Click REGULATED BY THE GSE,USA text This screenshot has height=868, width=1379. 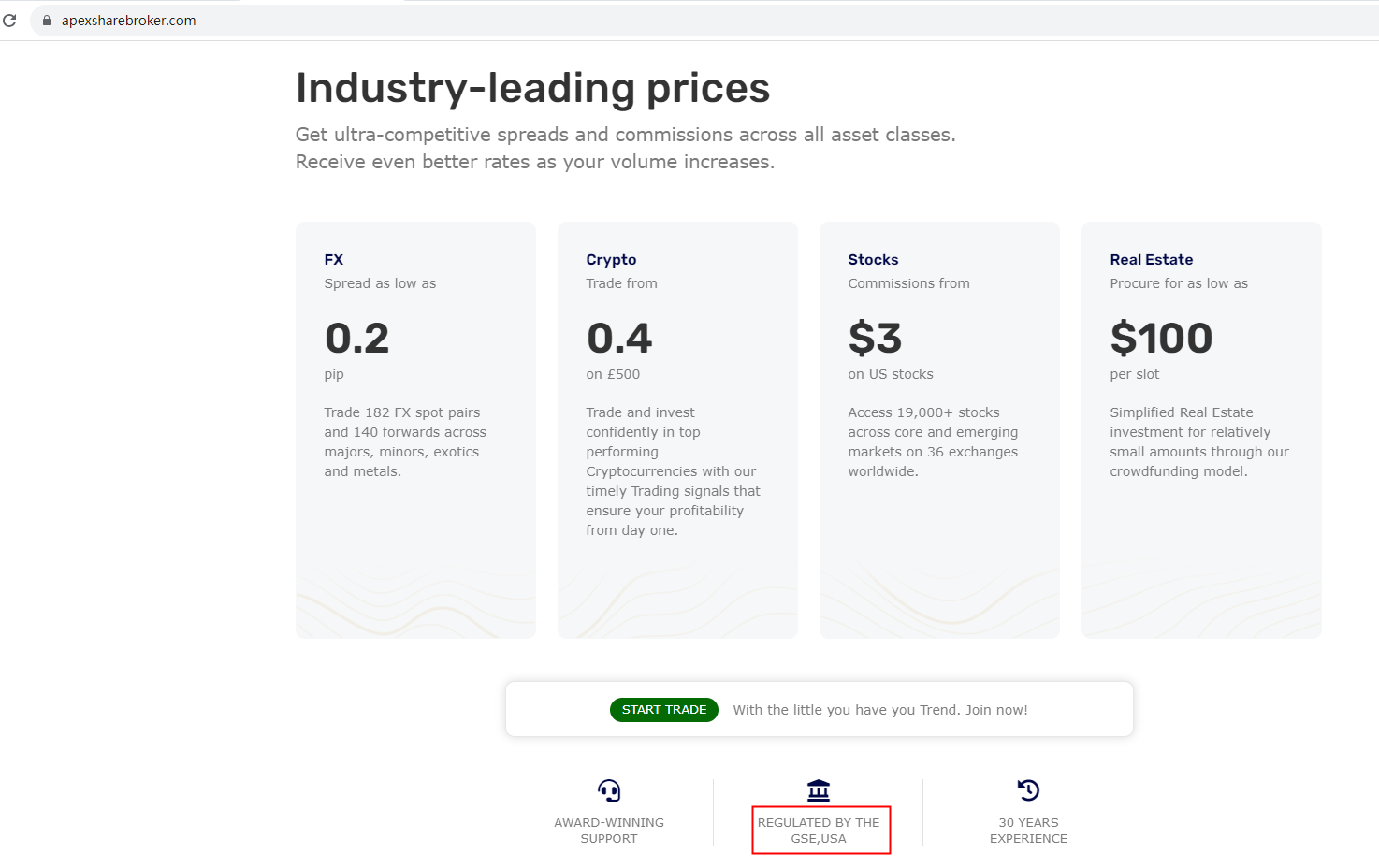[819, 831]
